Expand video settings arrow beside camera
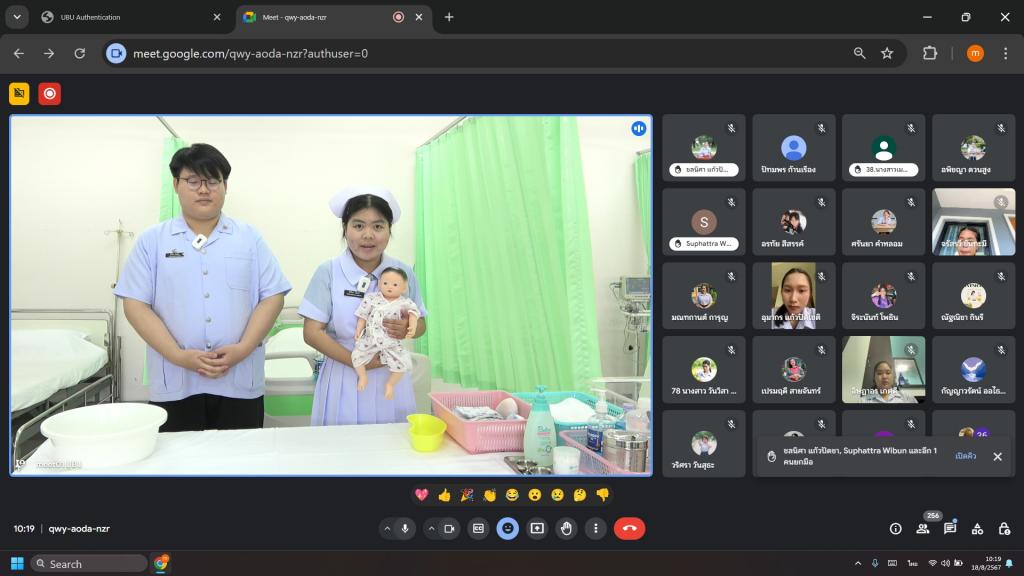 point(431,529)
